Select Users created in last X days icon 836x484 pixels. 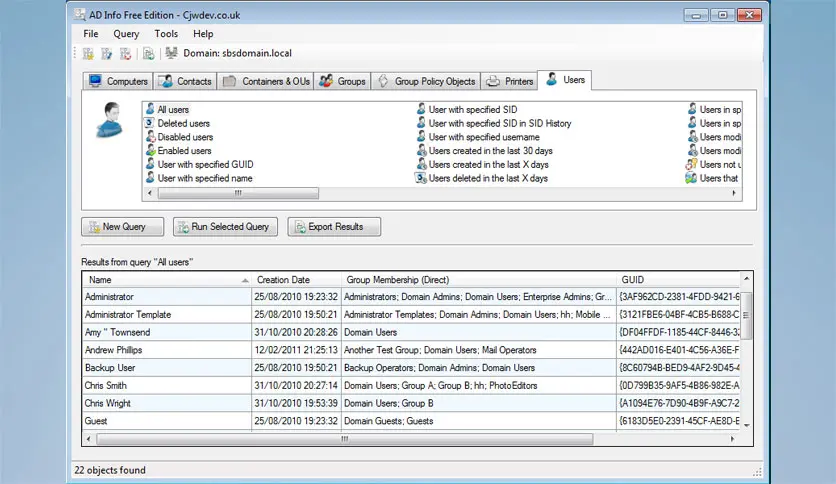tap(421, 164)
